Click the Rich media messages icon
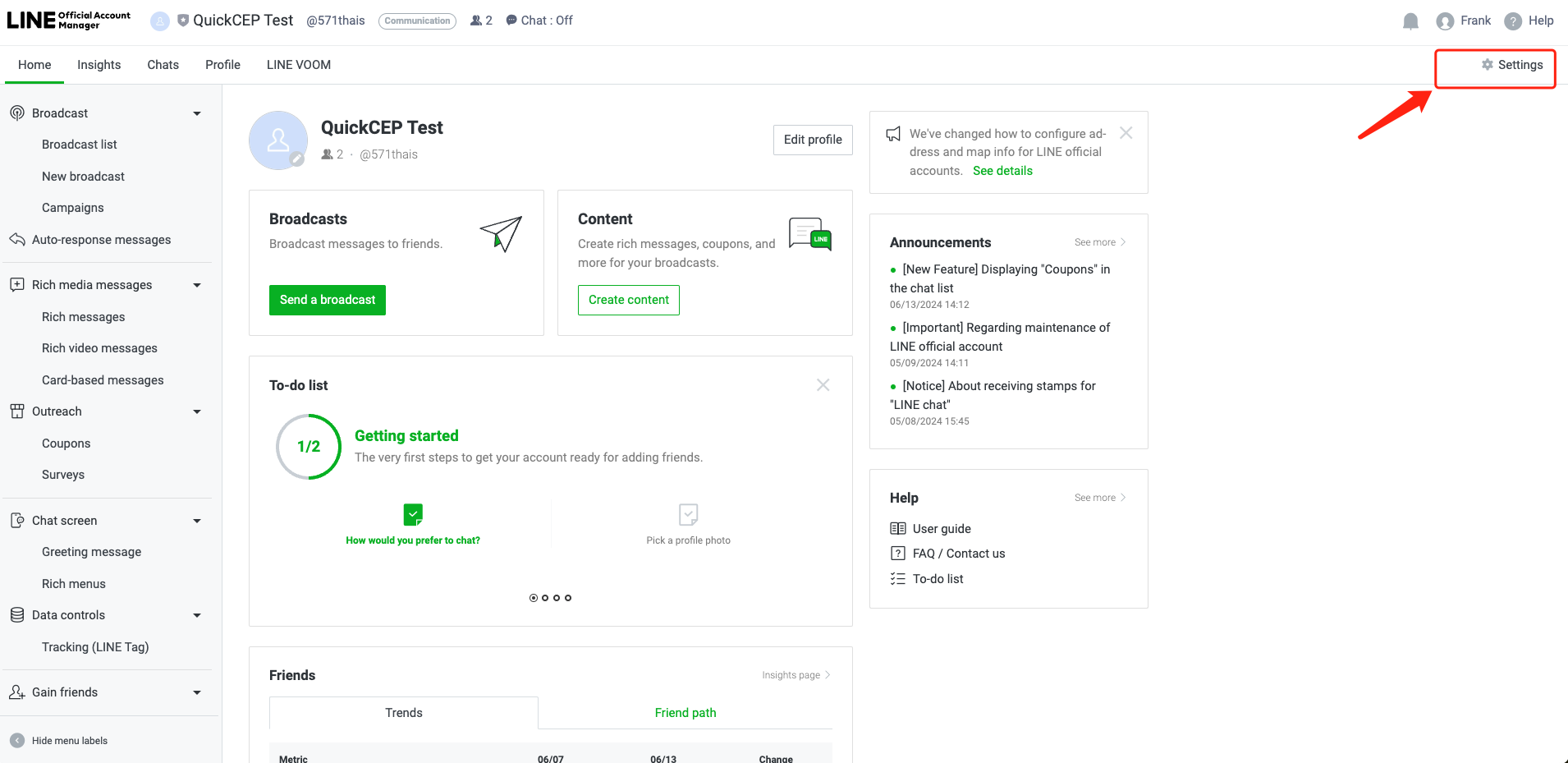1568x763 pixels. click(17, 285)
